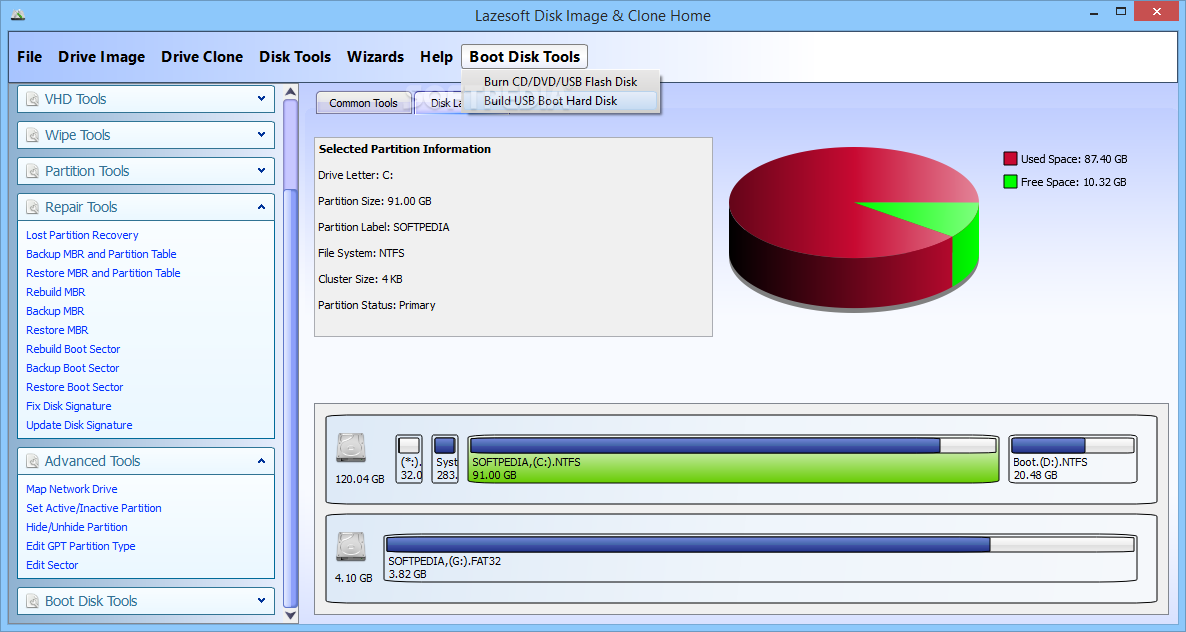Click Set Active/Inactive Partition
This screenshot has width=1186, height=632.
click(x=94, y=508)
